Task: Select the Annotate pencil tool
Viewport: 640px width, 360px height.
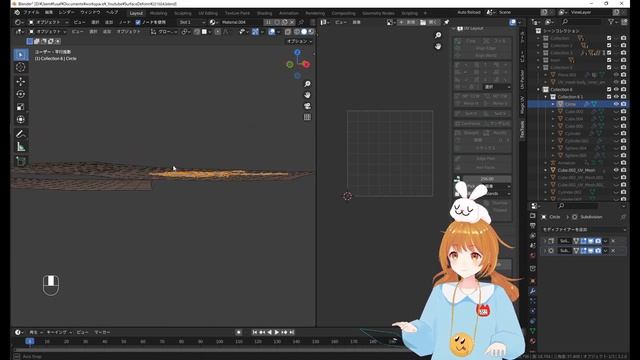Action: tap(21, 134)
